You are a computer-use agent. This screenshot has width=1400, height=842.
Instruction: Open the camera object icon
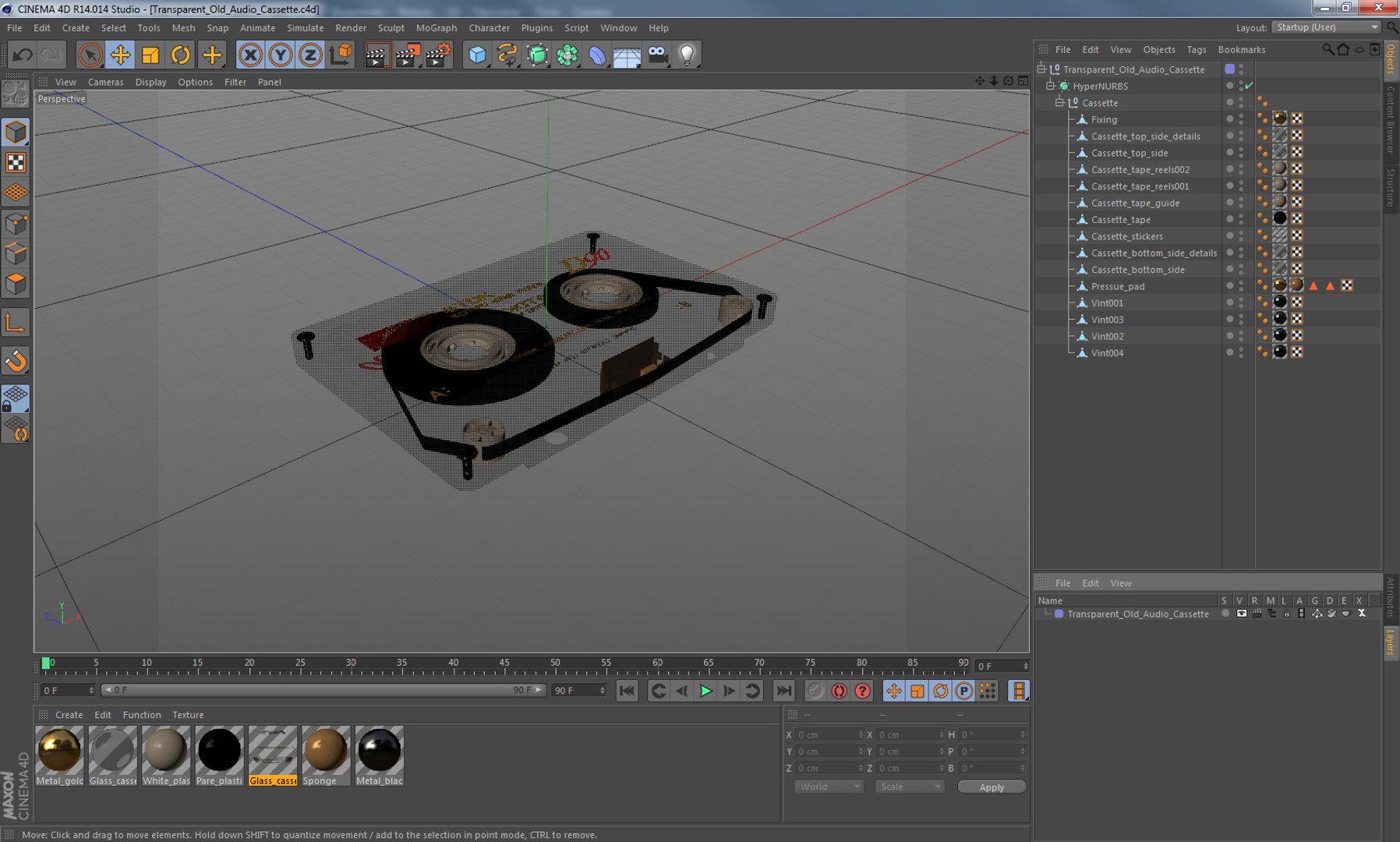658,55
